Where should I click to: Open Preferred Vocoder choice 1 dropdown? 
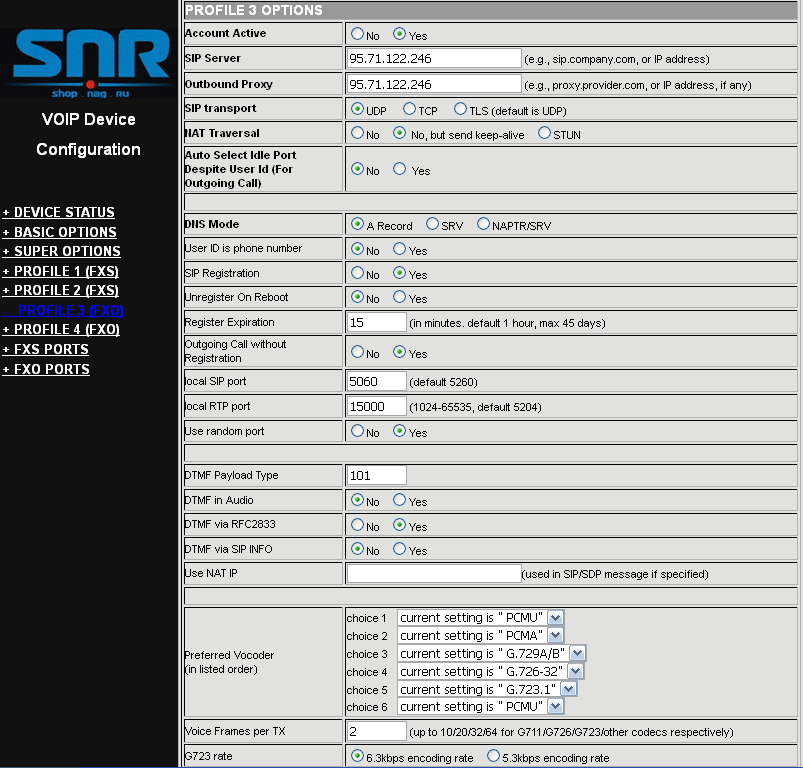click(x=556, y=617)
